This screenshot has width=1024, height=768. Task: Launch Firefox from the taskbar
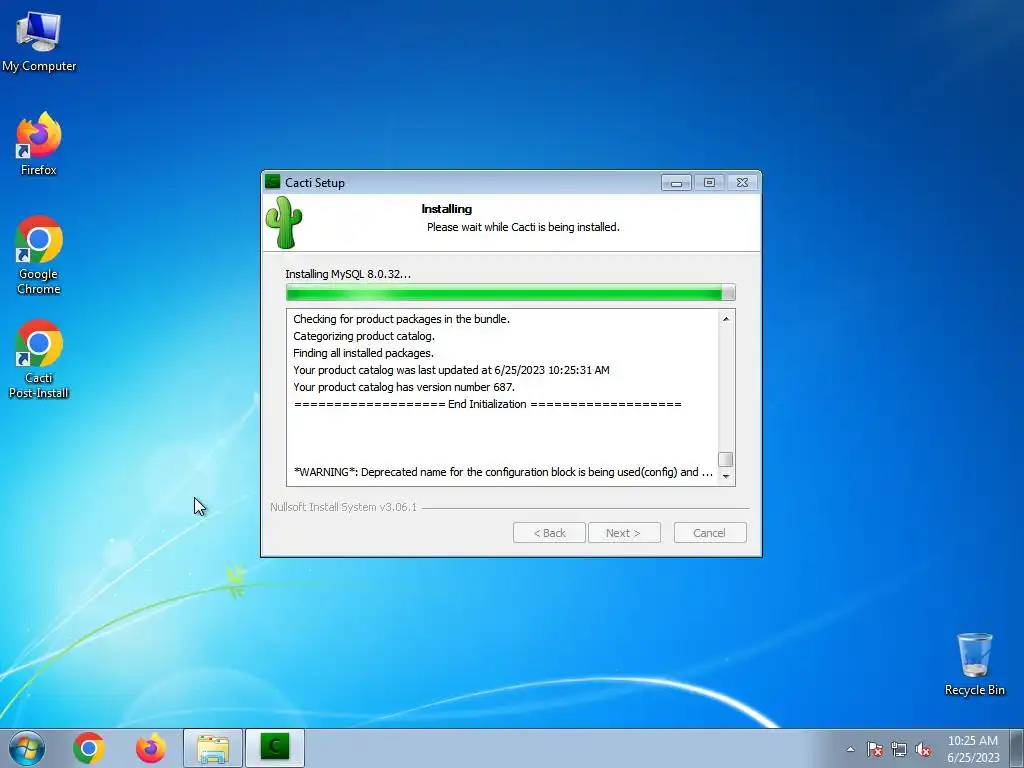point(150,748)
